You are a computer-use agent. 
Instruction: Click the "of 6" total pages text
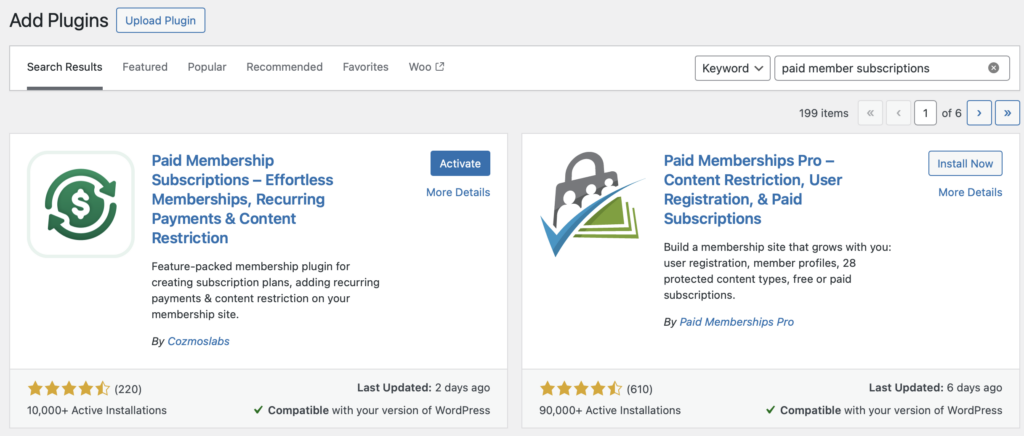click(x=952, y=113)
